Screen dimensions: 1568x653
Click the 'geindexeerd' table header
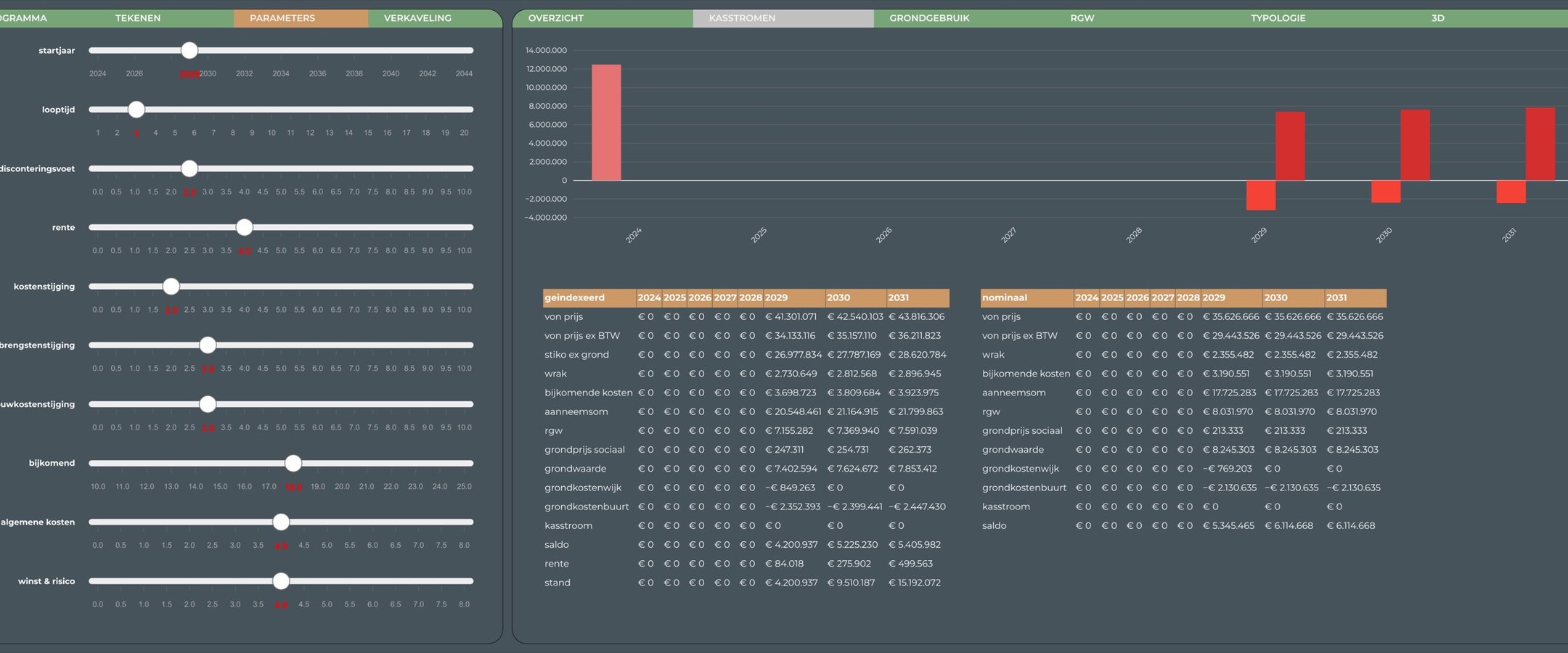(589, 297)
